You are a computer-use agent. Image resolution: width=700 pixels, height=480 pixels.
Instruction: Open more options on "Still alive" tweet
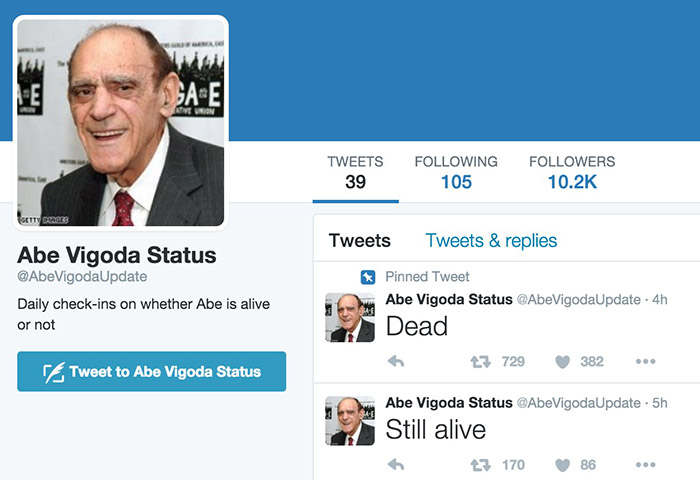(x=645, y=465)
